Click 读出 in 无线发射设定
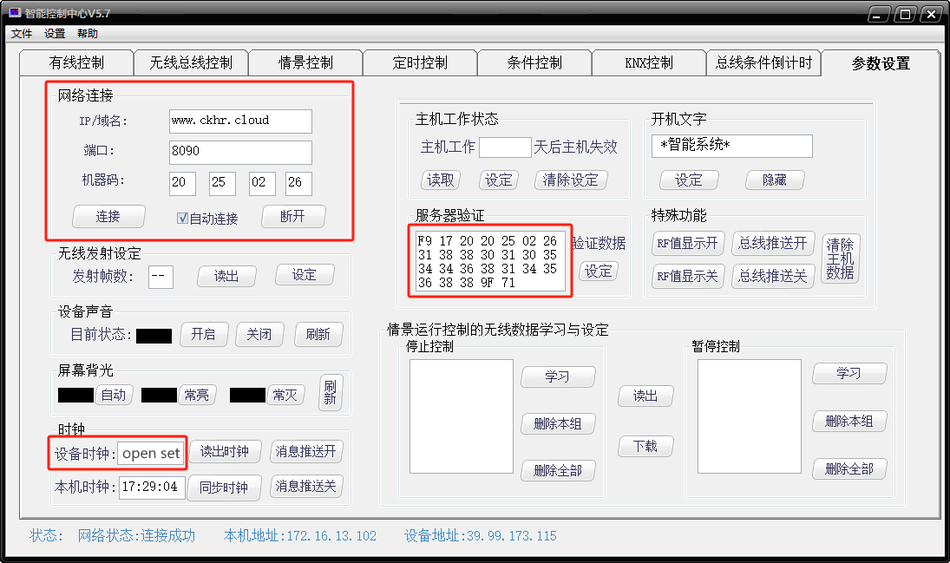This screenshot has width=950, height=563. pos(227,276)
